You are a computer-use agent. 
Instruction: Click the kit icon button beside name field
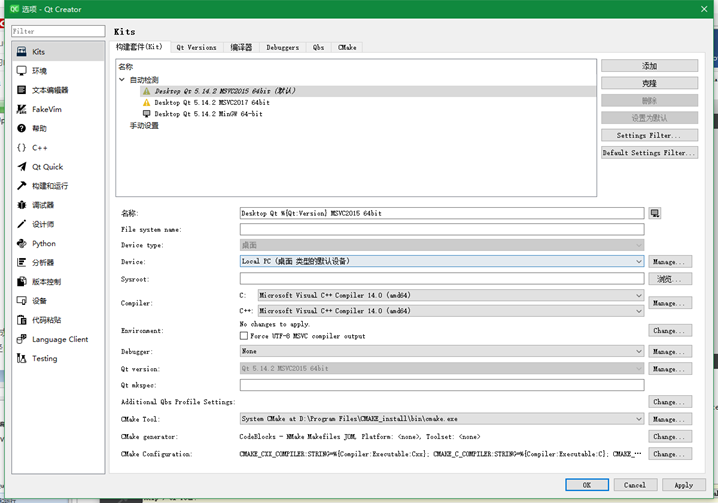click(x=655, y=213)
